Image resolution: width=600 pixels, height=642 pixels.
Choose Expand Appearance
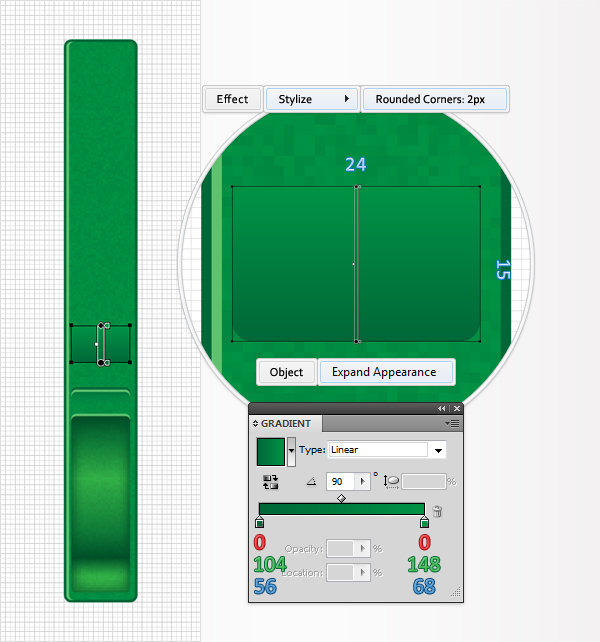(x=386, y=372)
